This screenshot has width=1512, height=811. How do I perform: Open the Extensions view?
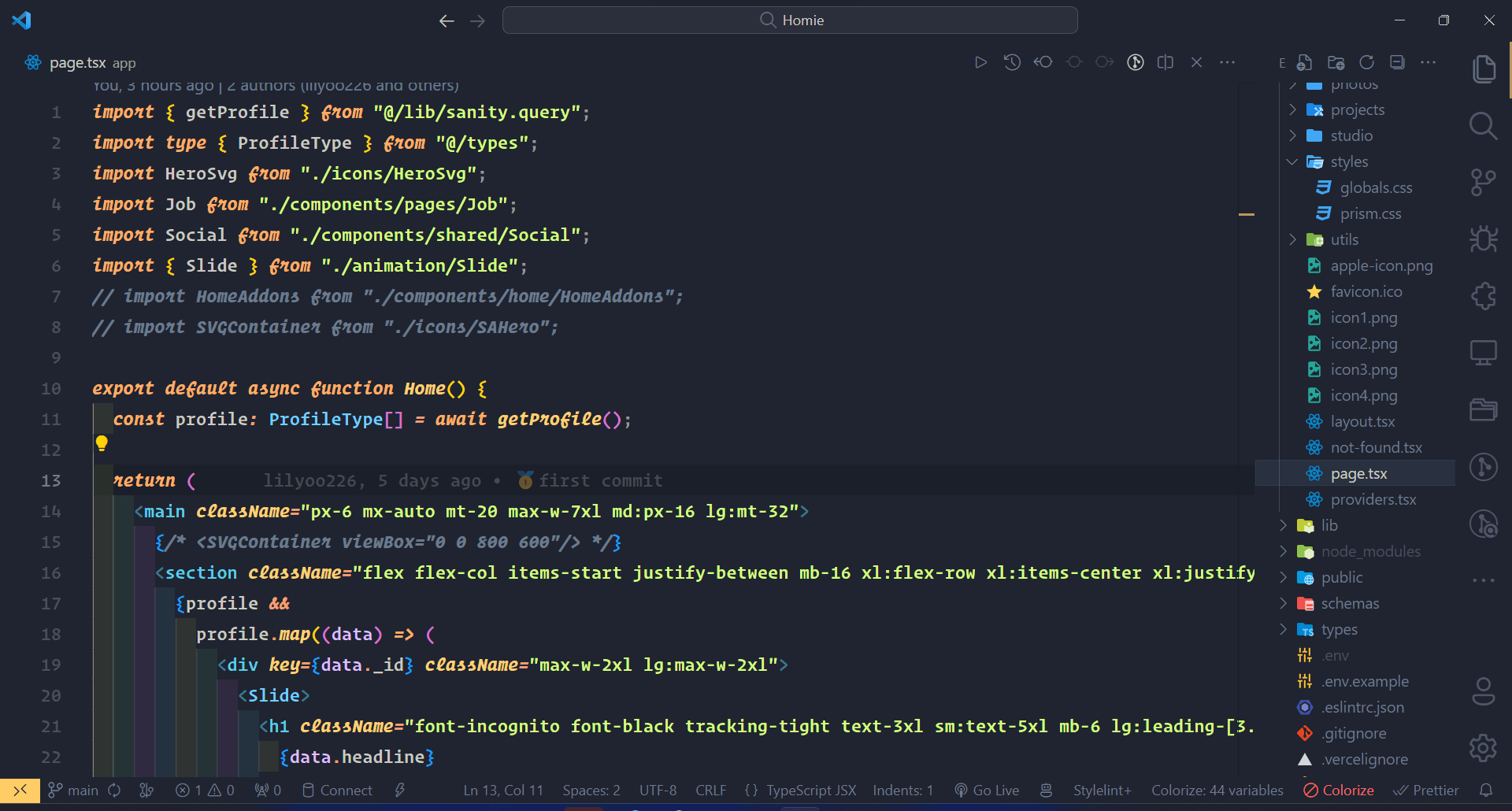(x=1483, y=296)
